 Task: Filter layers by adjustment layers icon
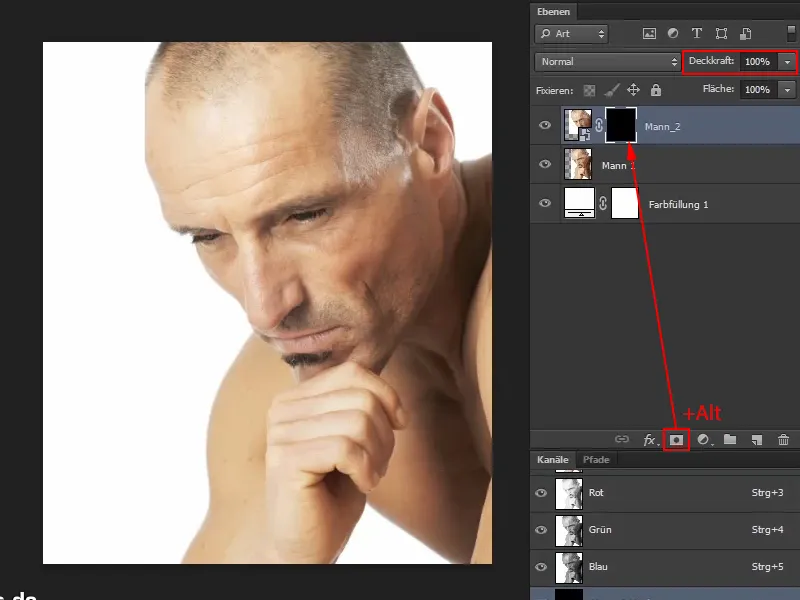(673, 34)
